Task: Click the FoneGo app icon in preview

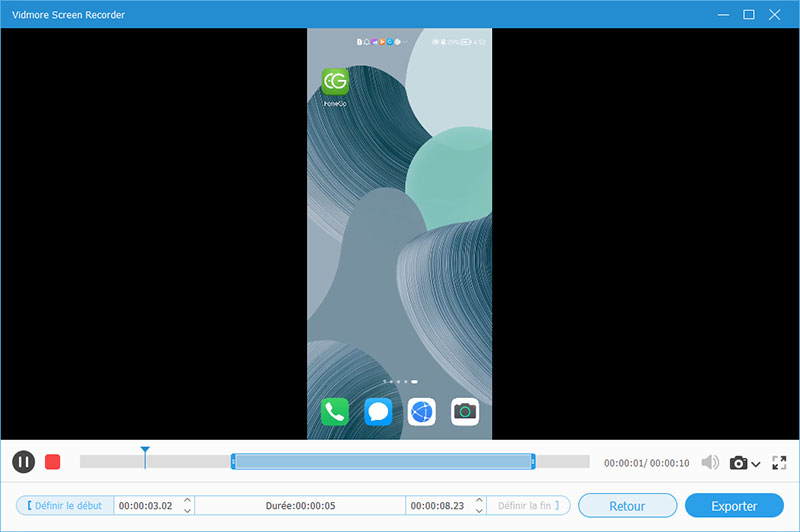Action: pyautogui.click(x=335, y=82)
